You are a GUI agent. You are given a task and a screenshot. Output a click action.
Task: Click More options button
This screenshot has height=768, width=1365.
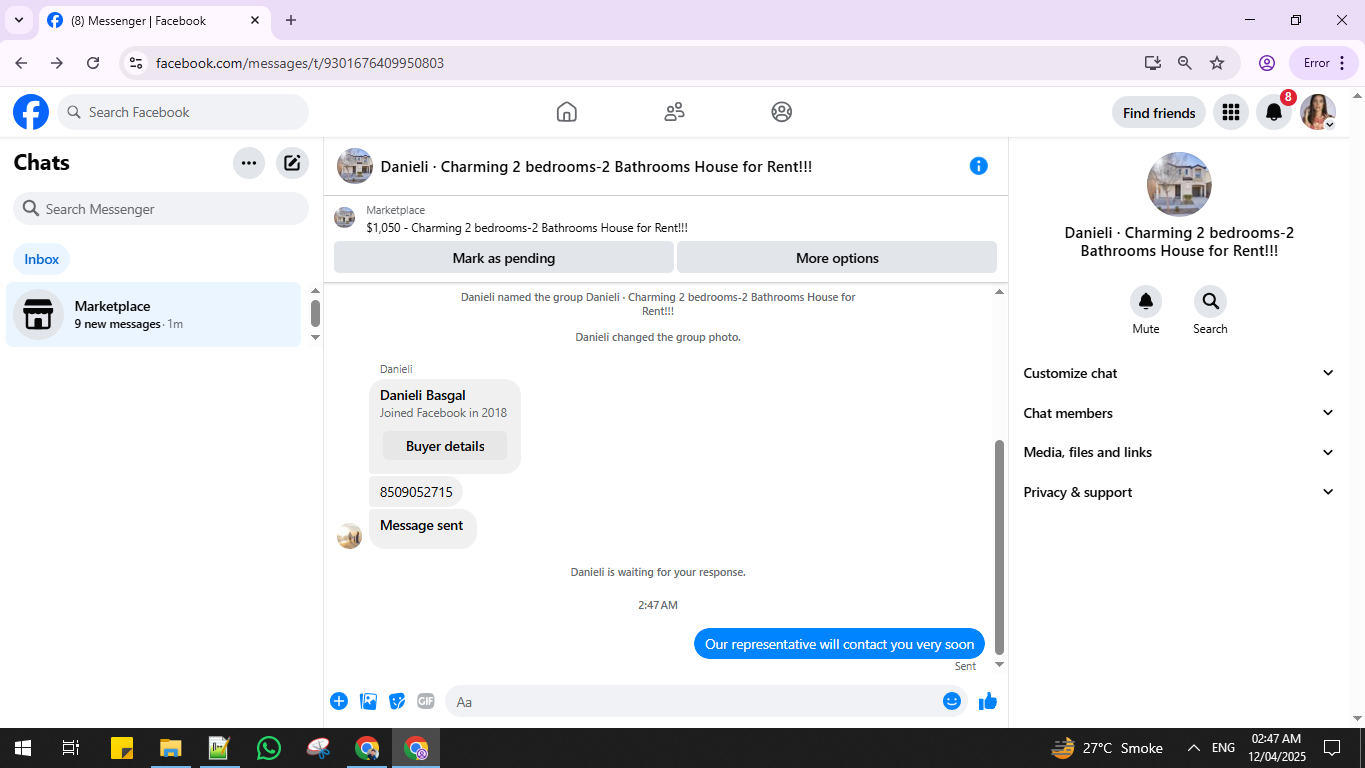[x=837, y=258]
